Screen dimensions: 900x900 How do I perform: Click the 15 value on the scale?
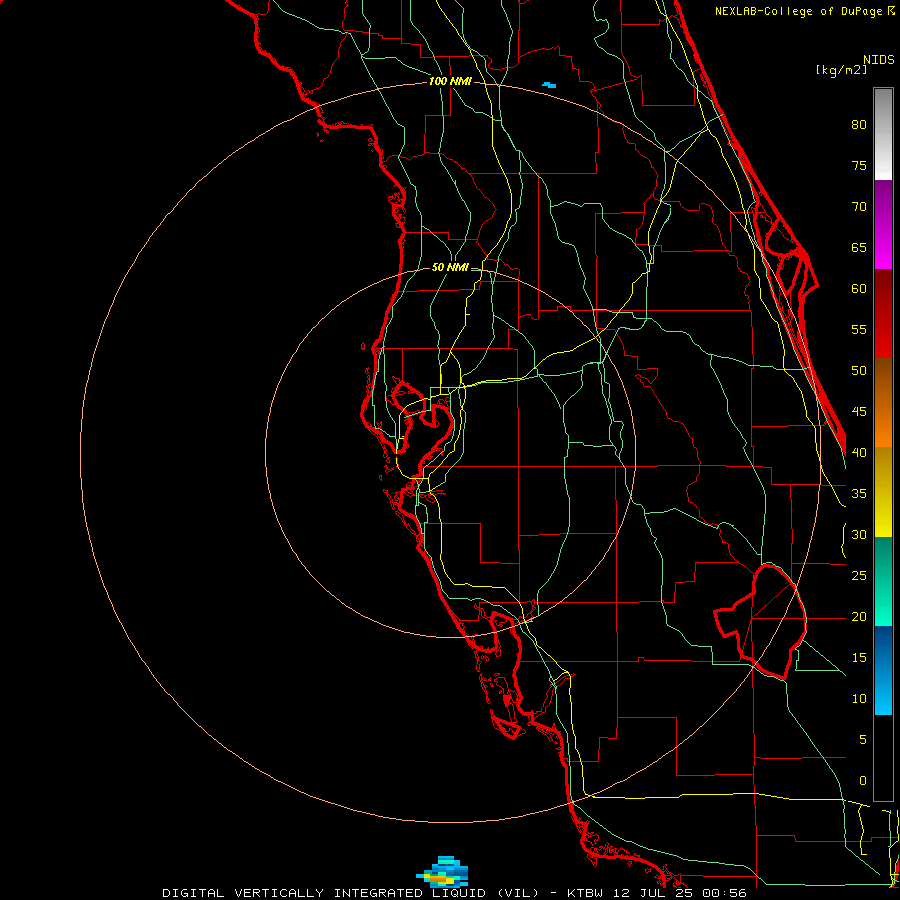tap(859, 657)
